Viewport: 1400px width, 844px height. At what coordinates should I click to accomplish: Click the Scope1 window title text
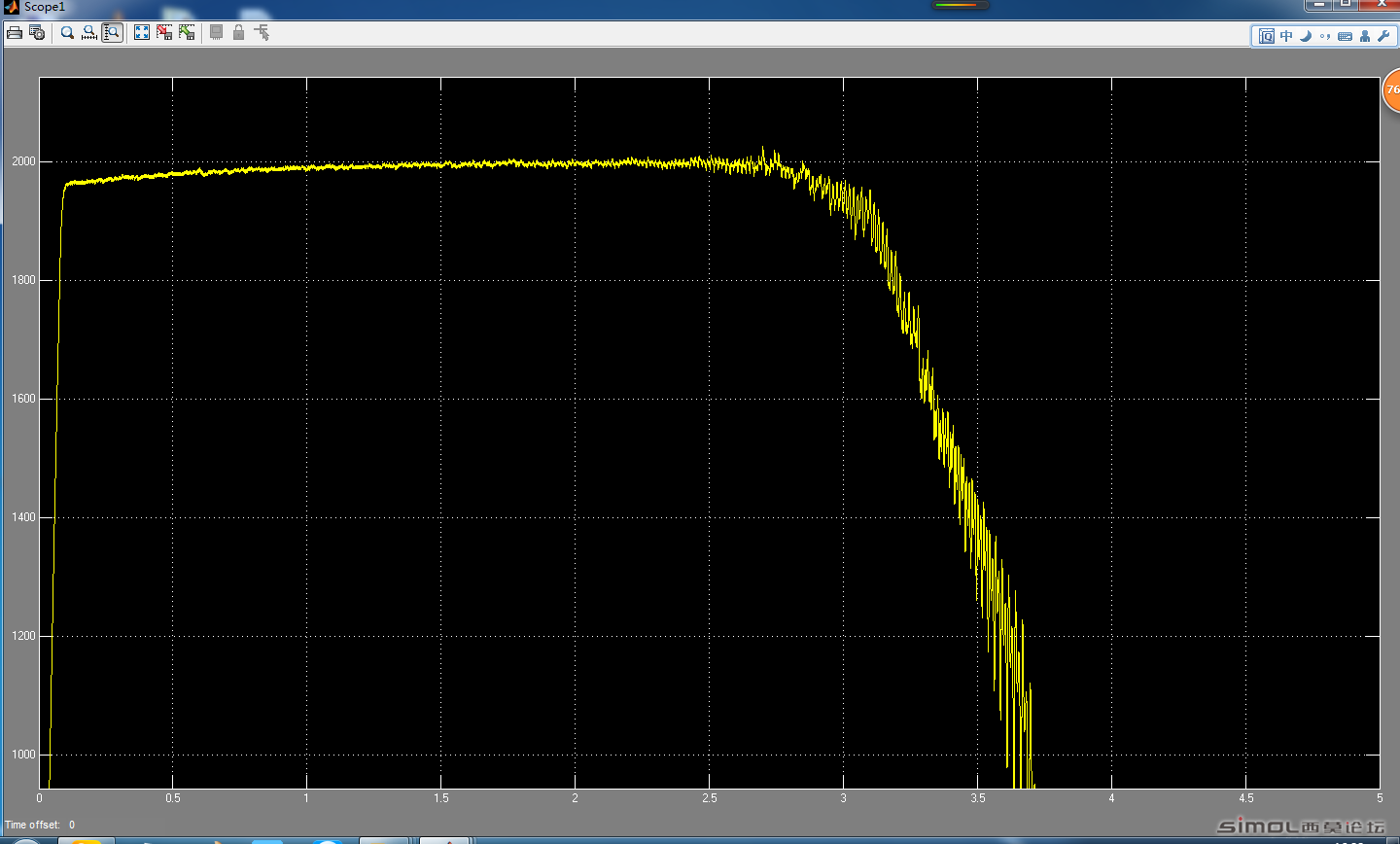(45, 7)
